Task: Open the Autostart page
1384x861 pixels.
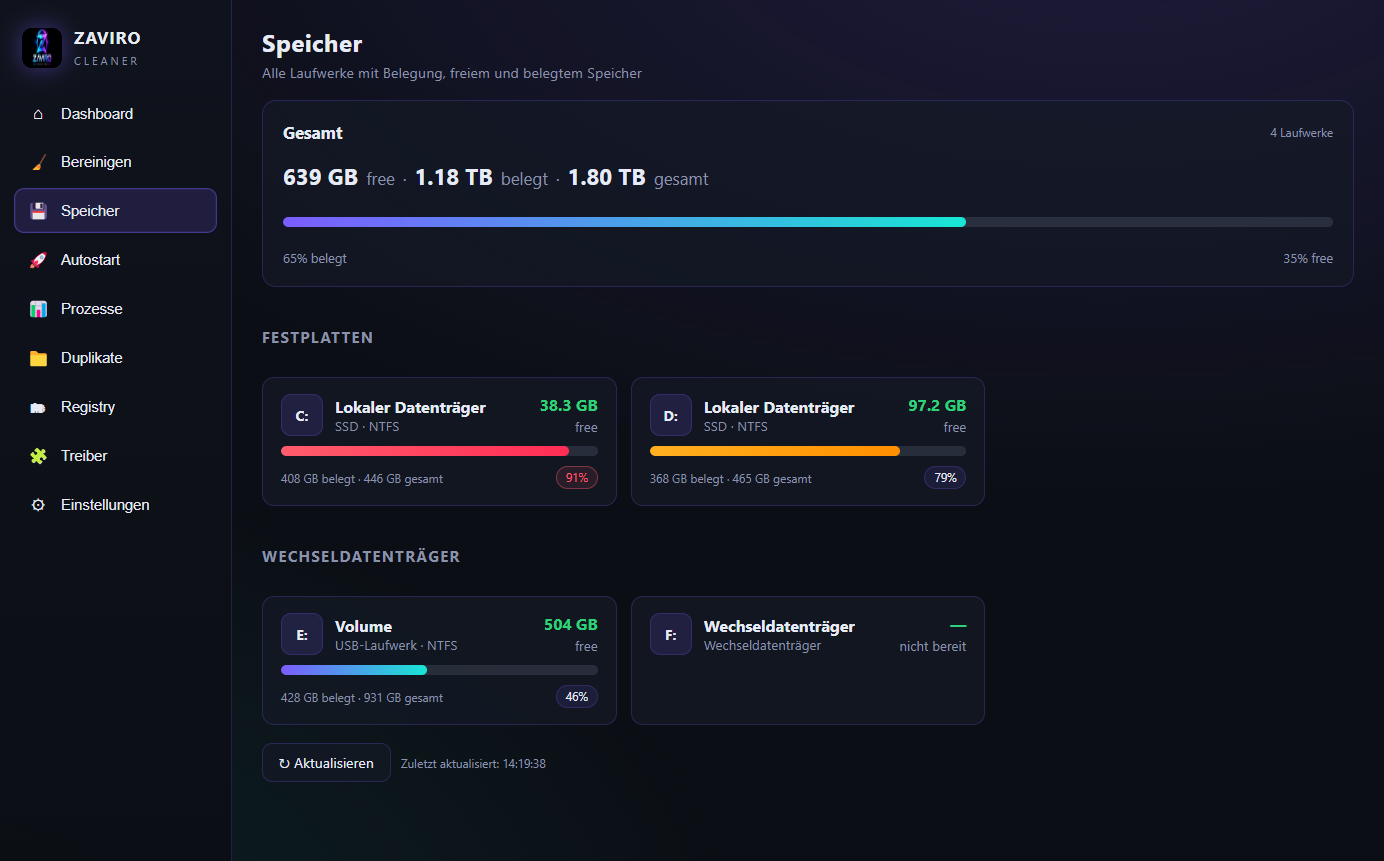Action: [x=115, y=260]
